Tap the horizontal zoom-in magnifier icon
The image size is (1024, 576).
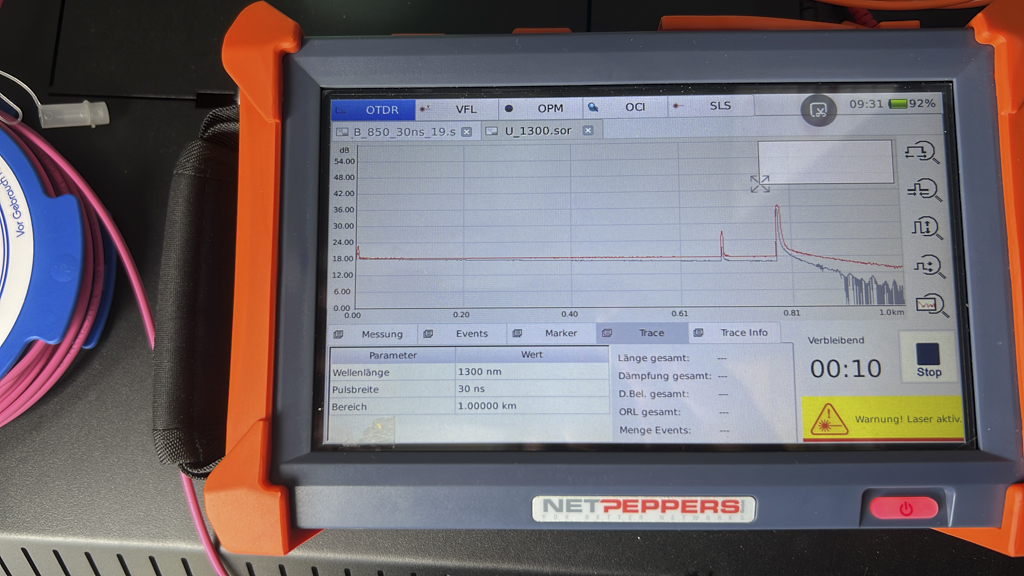click(x=921, y=152)
